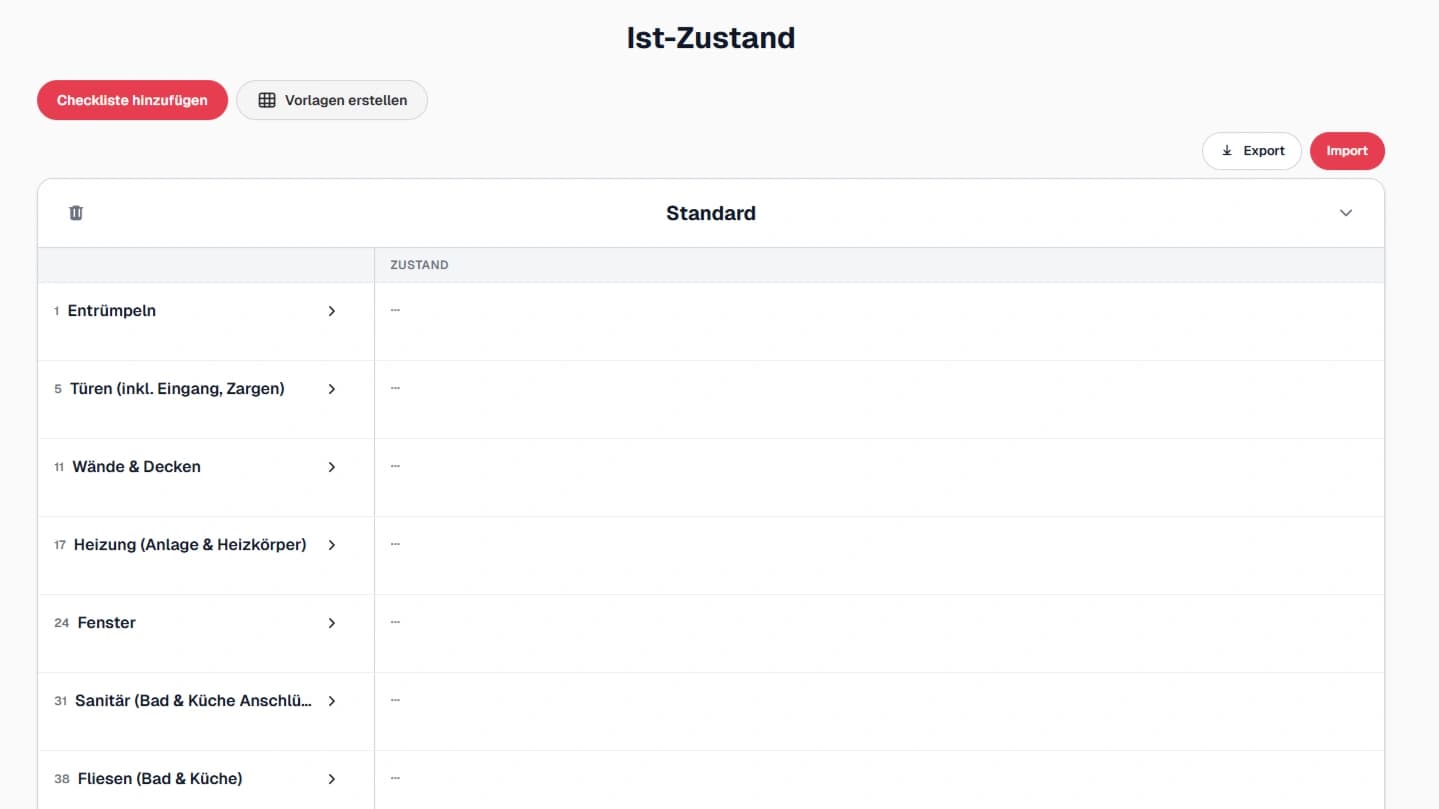Image resolution: width=1439 pixels, height=809 pixels.
Task: Click the Zustand cell for Heizung
Action: tap(879, 556)
